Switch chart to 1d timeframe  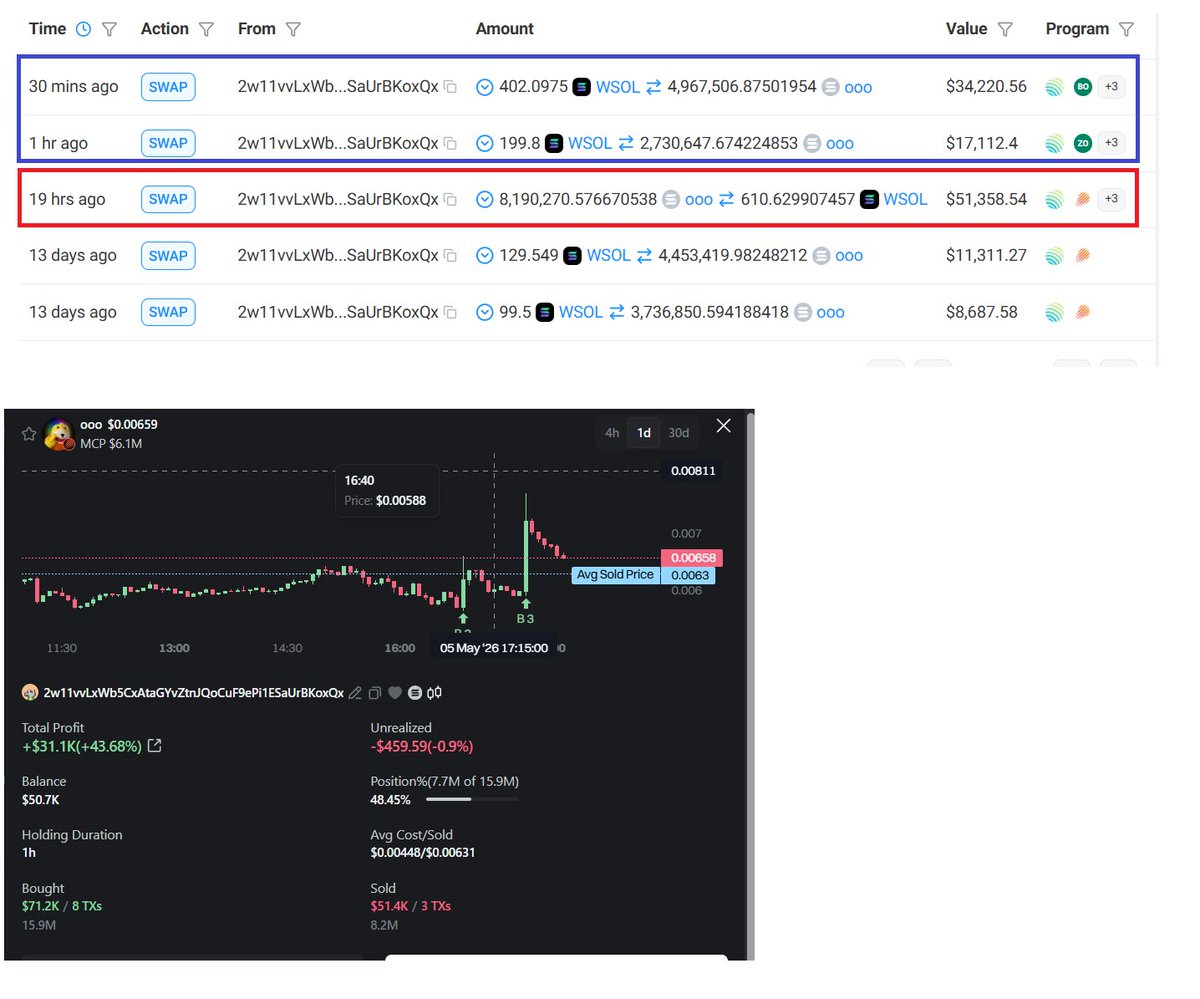coord(644,433)
